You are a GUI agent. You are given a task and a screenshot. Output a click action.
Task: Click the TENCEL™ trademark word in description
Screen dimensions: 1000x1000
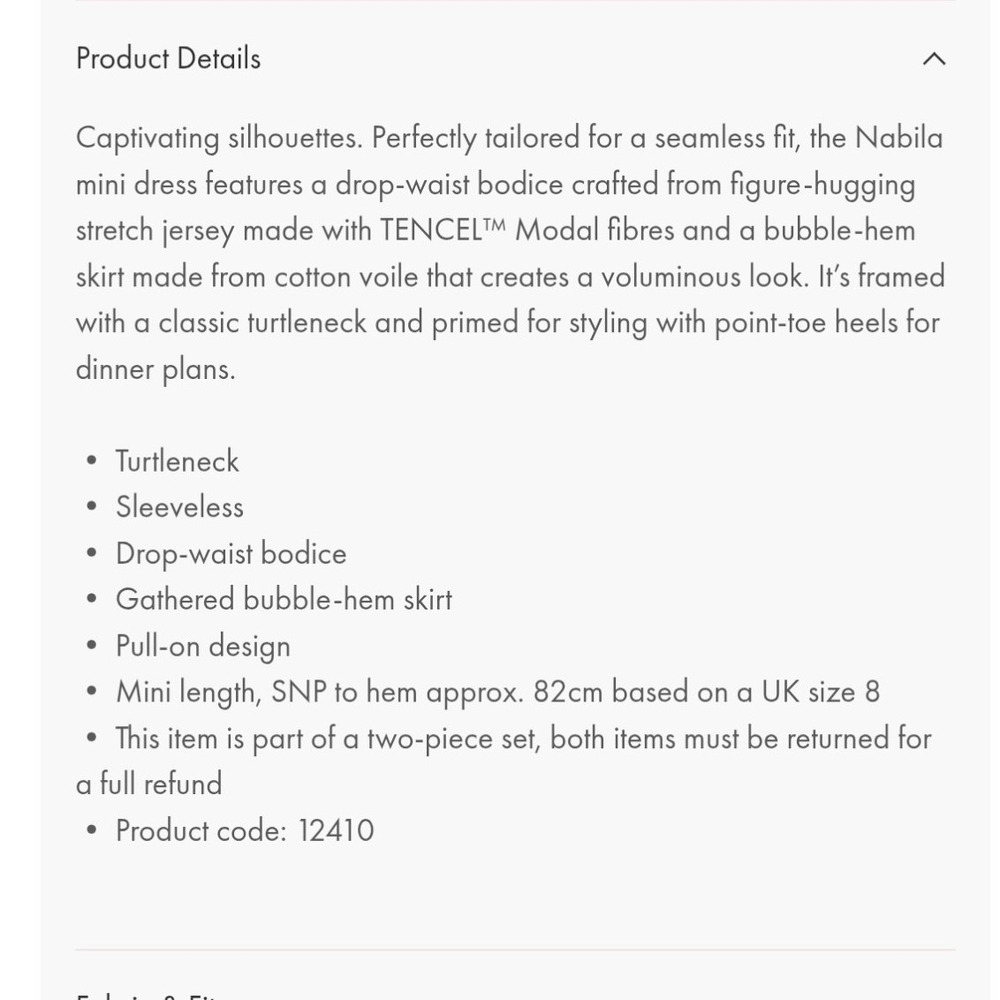click(x=443, y=230)
